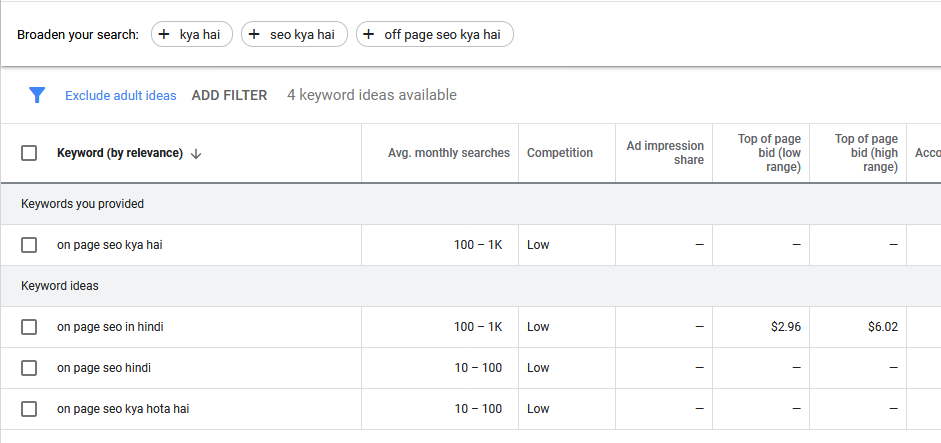Click the sort arrow beside Keyword header
This screenshot has width=941, height=443.
click(196, 153)
